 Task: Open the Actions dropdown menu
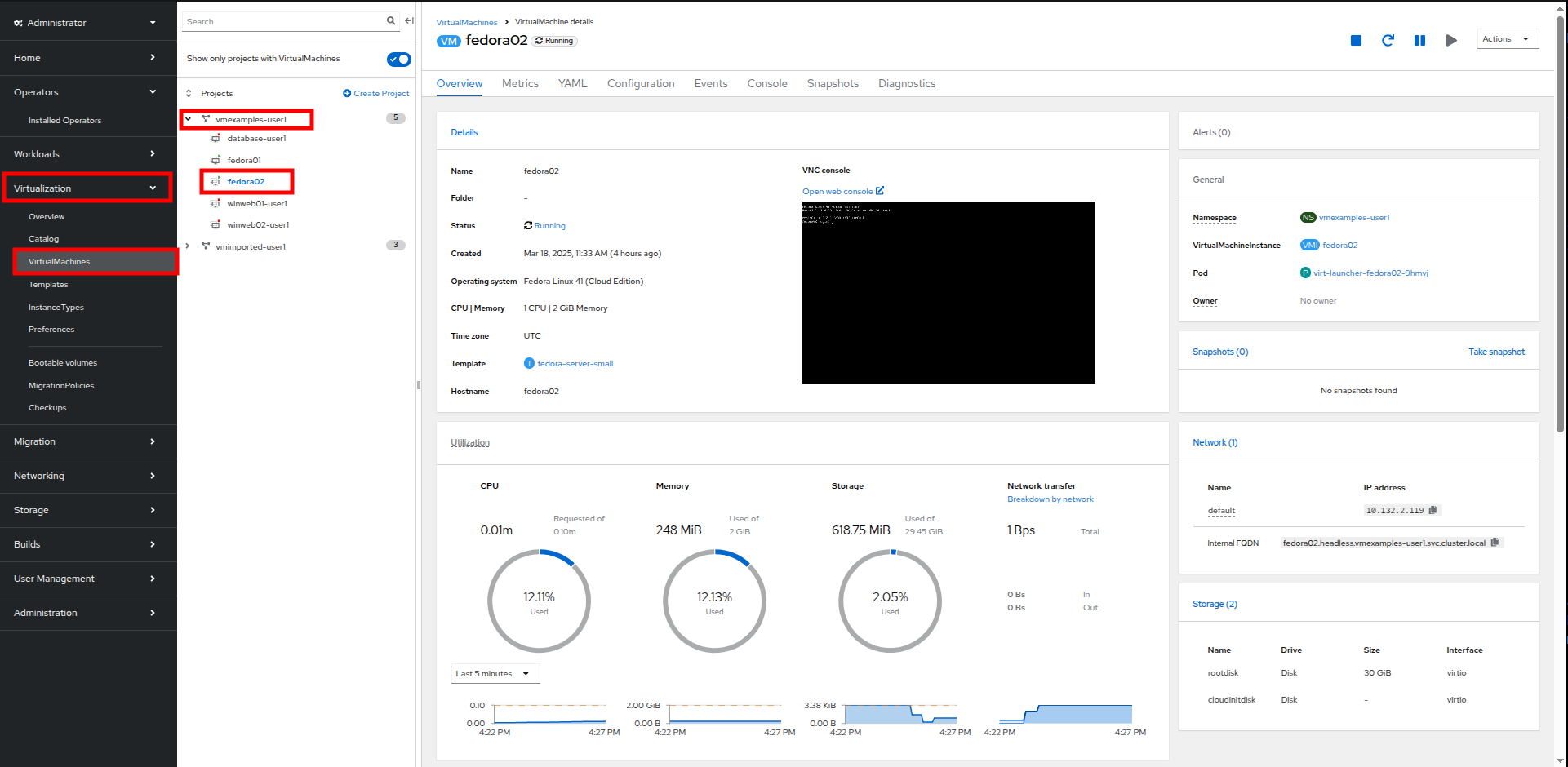pos(1507,39)
